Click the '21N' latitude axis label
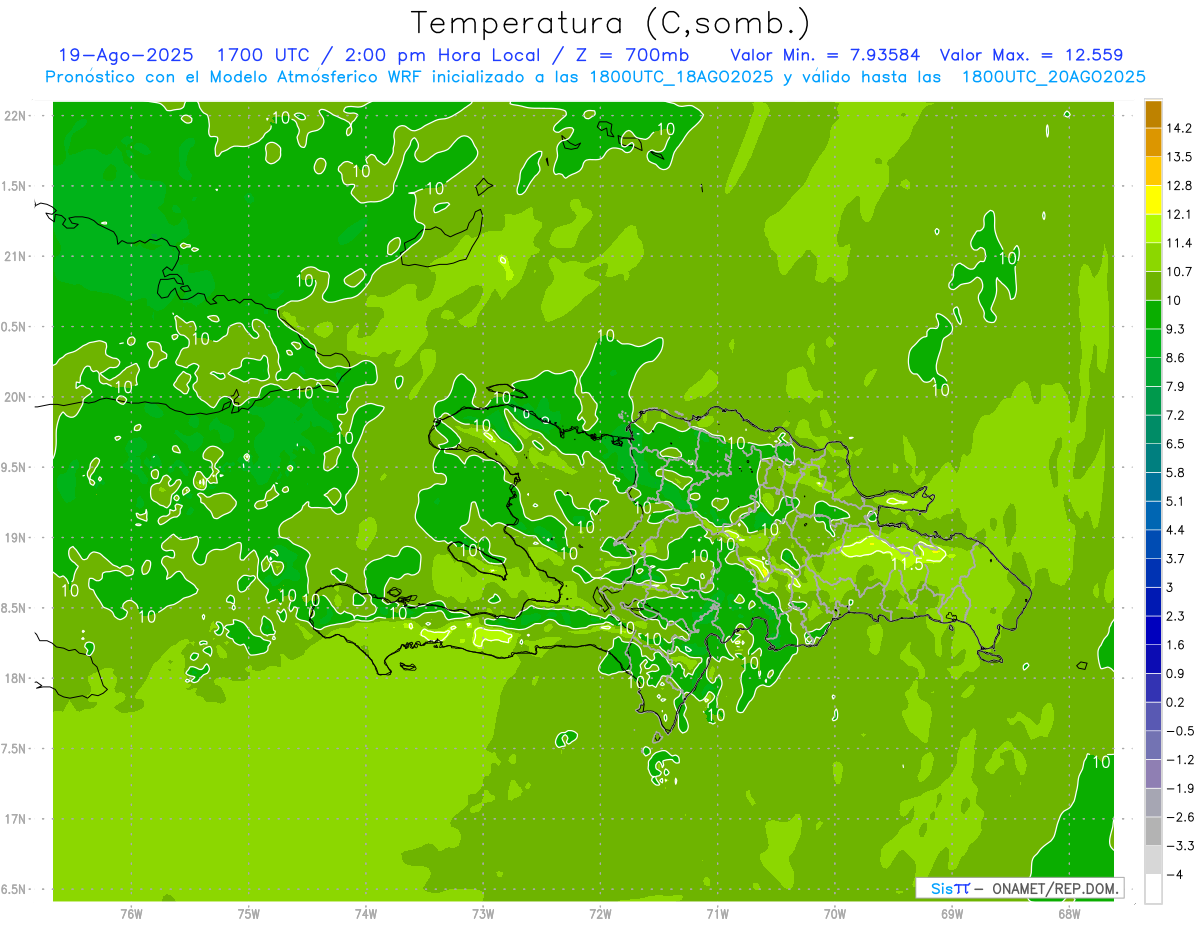 coord(17,256)
